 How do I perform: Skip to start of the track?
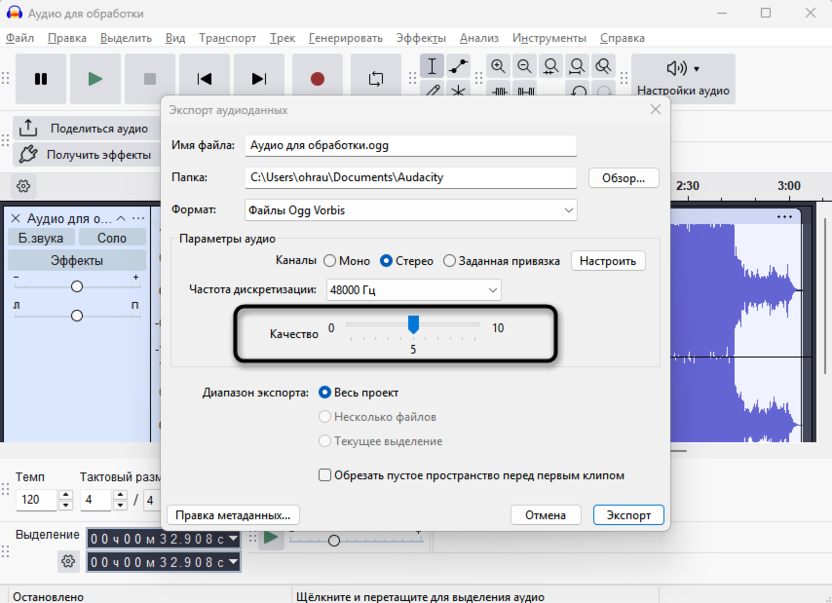[204, 79]
